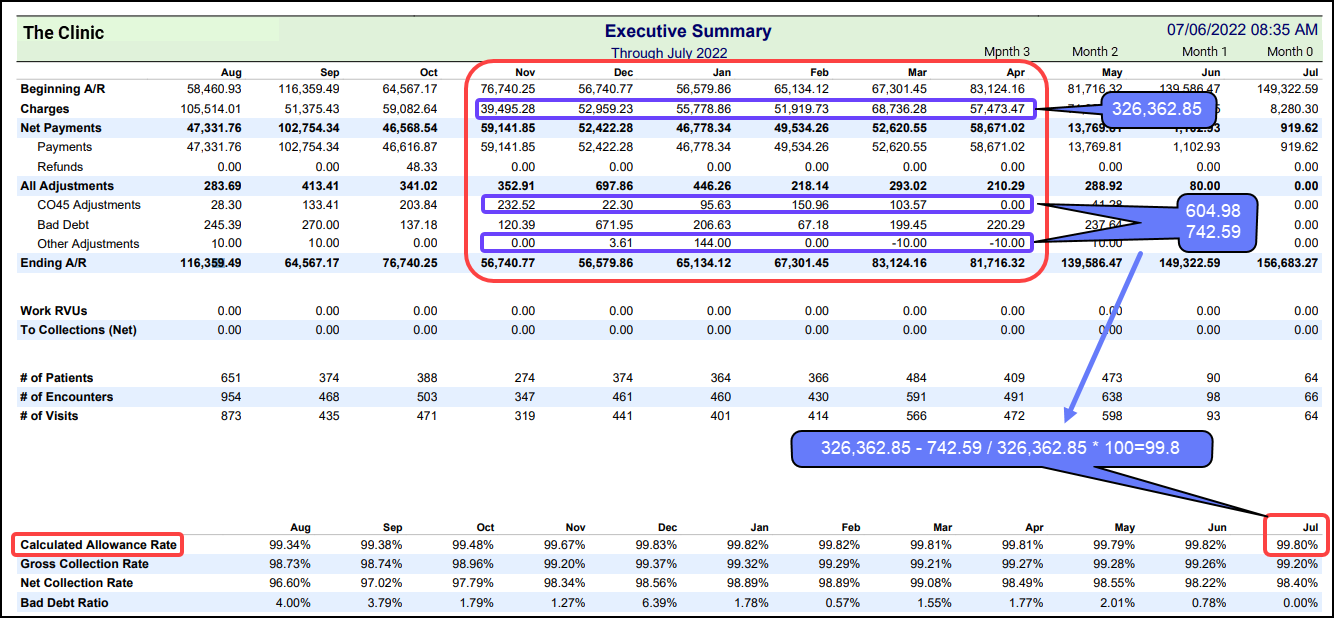Click the Through July 2022 subtitle
This screenshot has height=618, width=1334.
click(669, 53)
